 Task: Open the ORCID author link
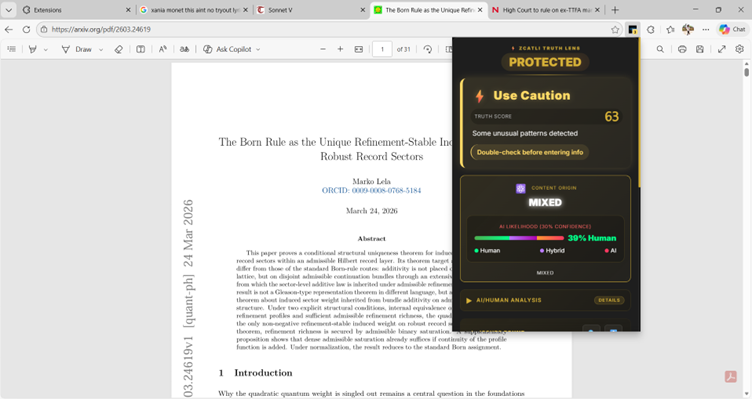372,190
